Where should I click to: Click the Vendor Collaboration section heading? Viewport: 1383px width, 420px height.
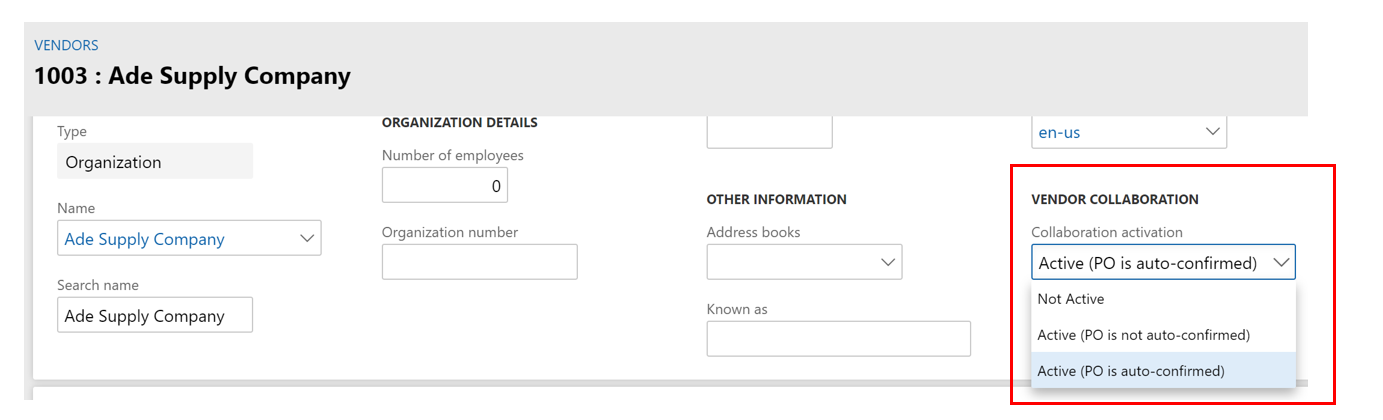(x=1114, y=199)
